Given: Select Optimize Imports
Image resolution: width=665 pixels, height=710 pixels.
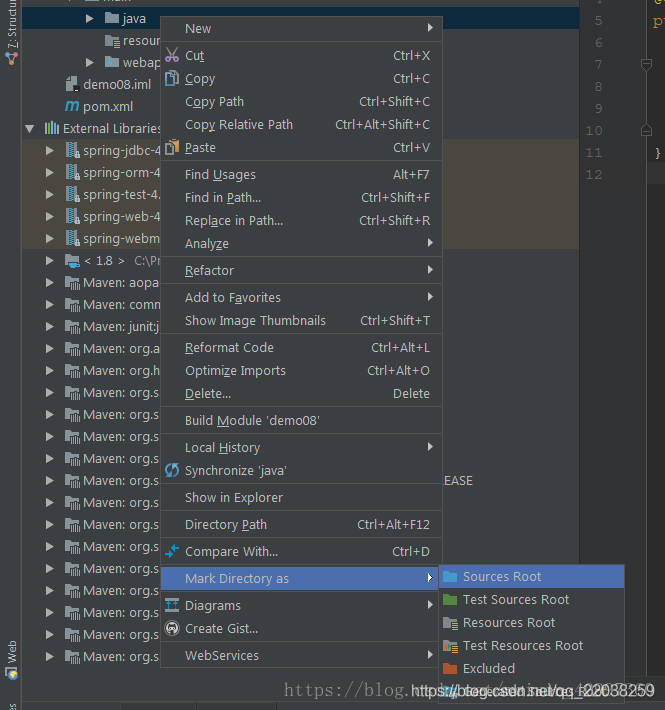Looking at the screenshot, I should click(x=301, y=370).
